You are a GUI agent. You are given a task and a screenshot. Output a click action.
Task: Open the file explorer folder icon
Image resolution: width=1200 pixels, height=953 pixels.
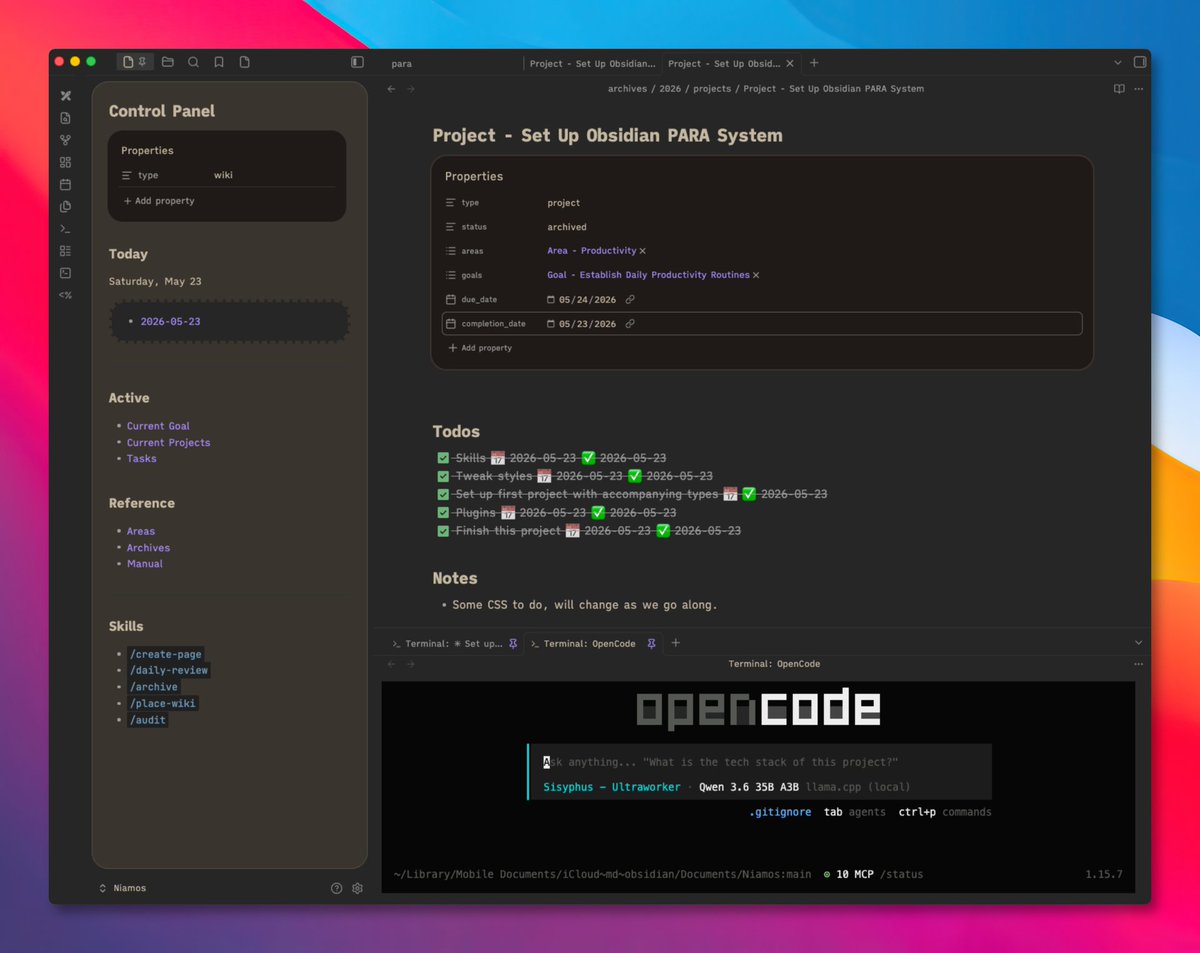click(168, 62)
